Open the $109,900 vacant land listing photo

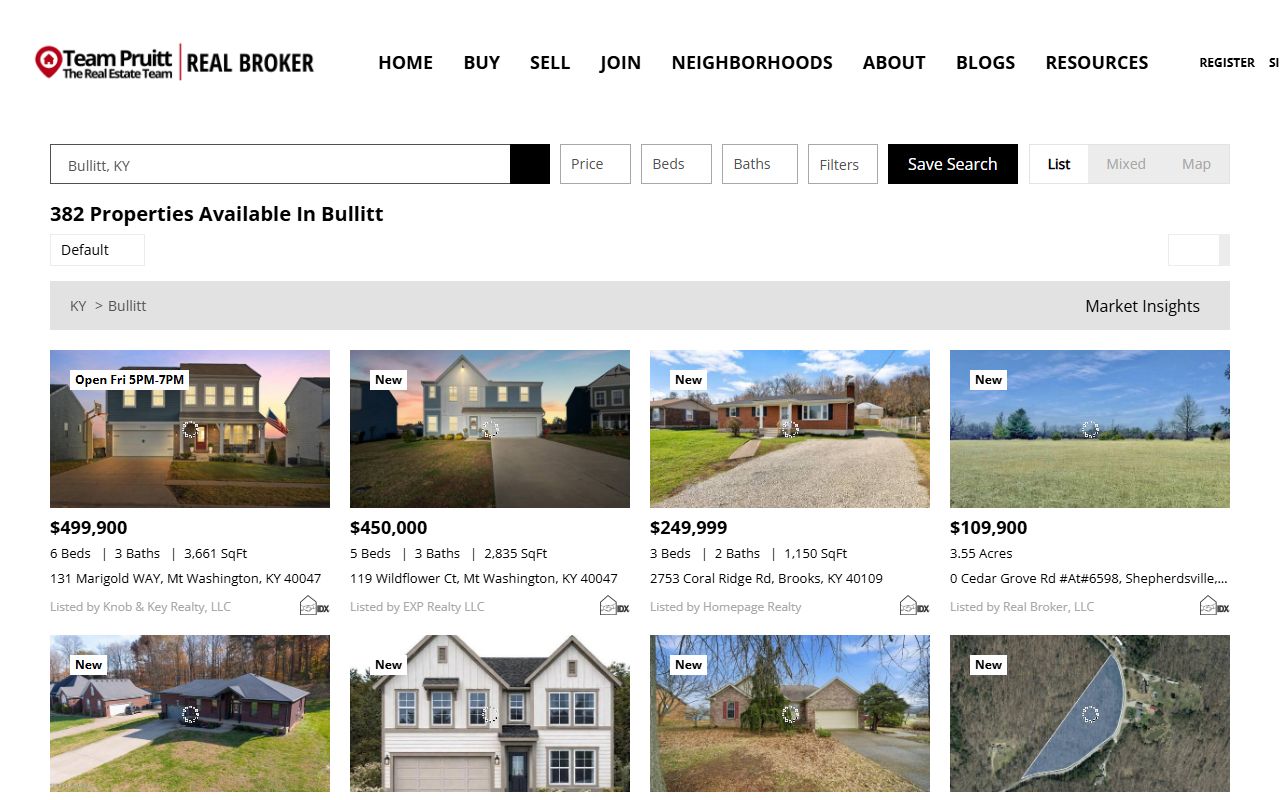tap(1090, 429)
